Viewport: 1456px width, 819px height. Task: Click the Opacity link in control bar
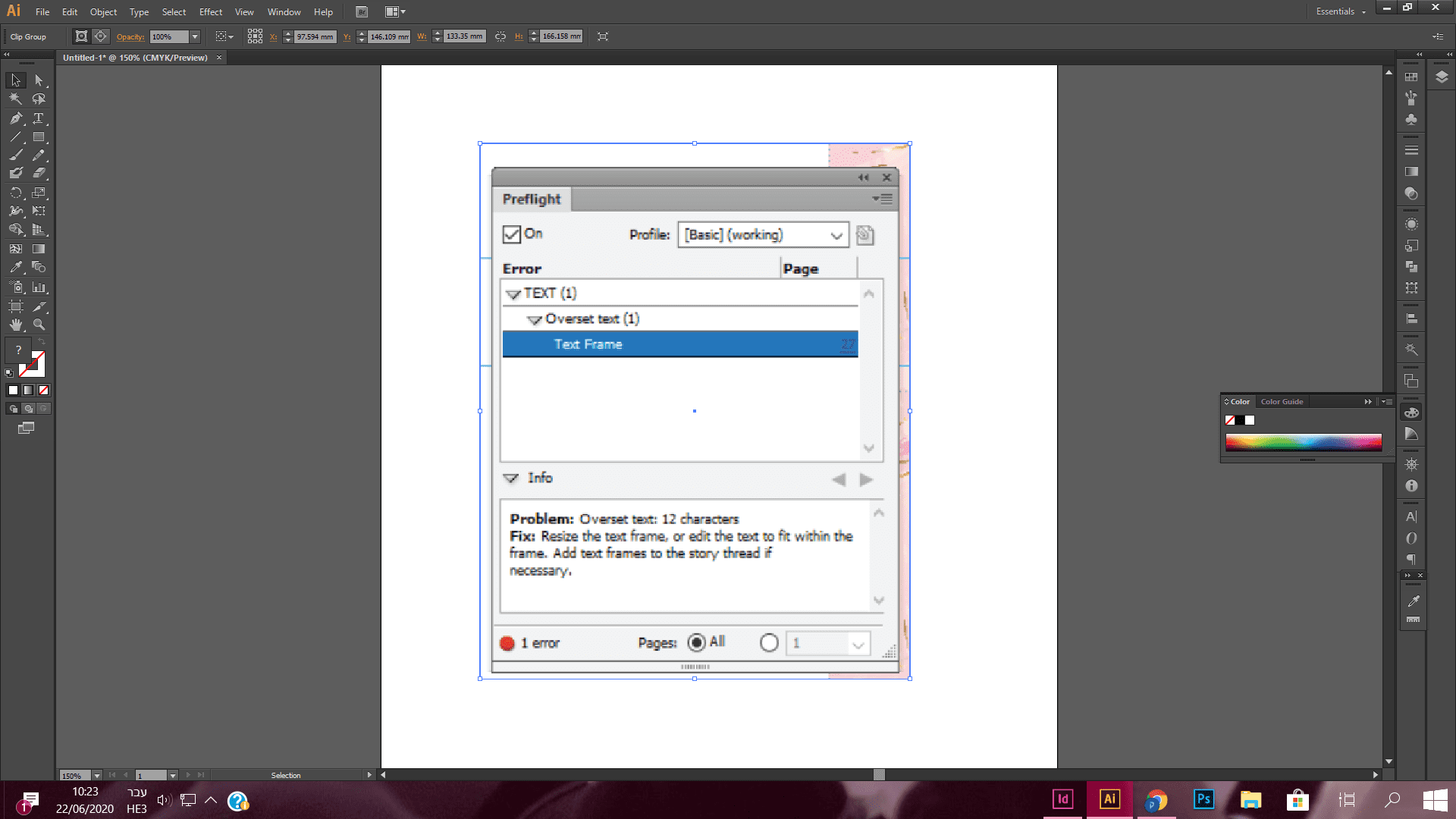(x=130, y=36)
